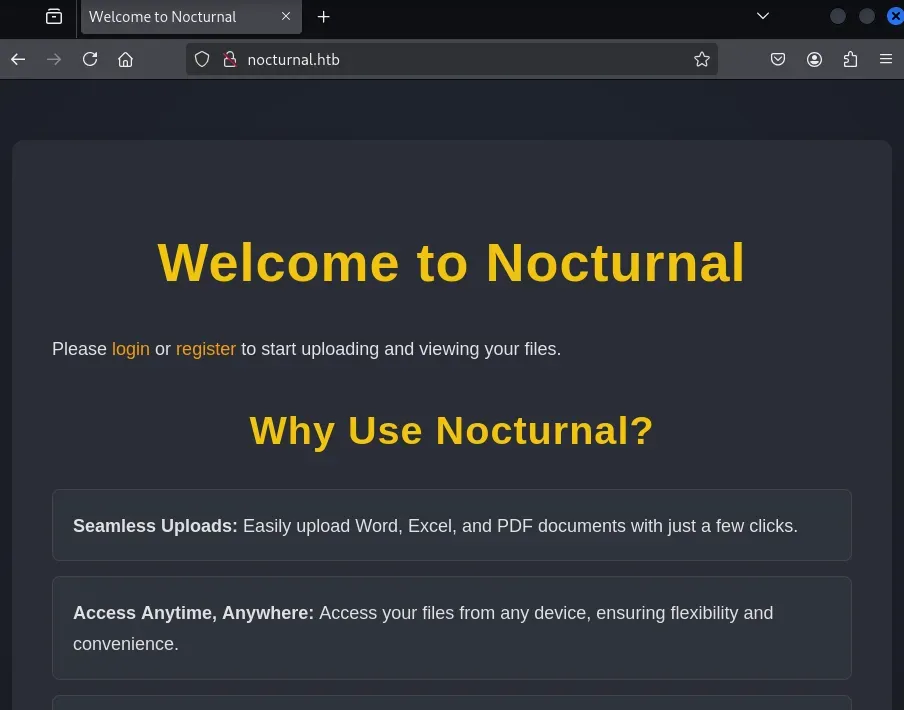904x710 pixels.
Task: Open tracking protection shield info
Action: coord(202,59)
